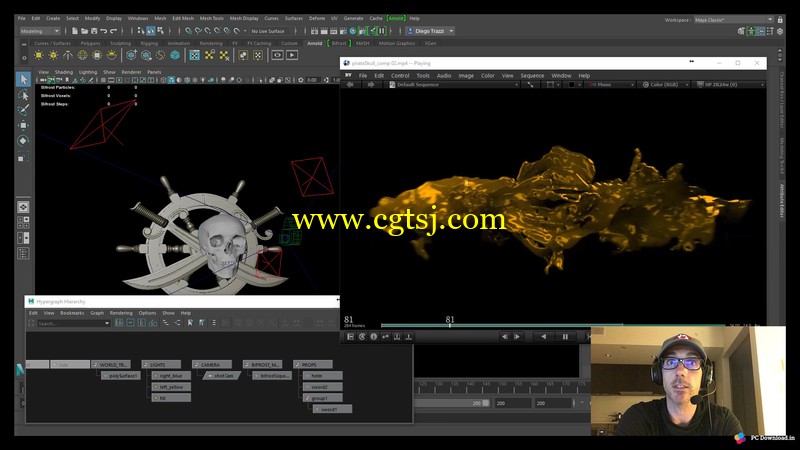Toggle smooth shade all in viewport toolbar
Screen dimensions: 800x450
[171, 80]
